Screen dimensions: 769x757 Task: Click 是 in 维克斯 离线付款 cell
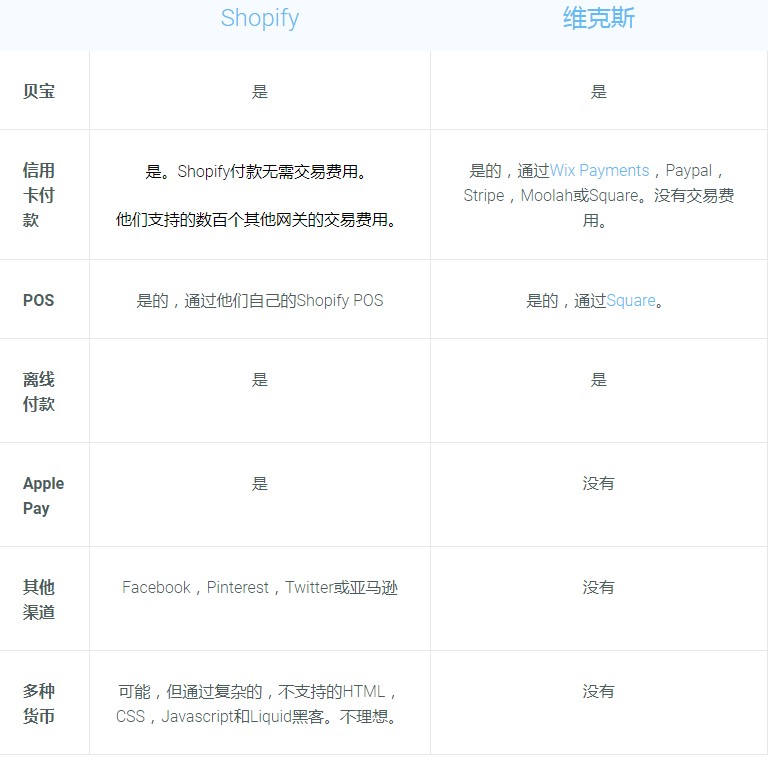pyautogui.click(x=598, y=379)
